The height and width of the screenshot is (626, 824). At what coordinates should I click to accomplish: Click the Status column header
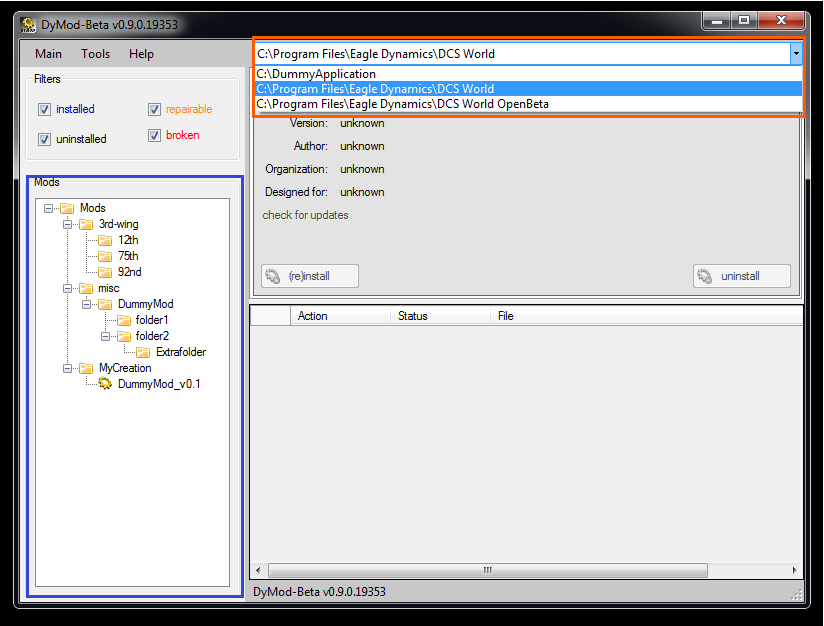(440, 316)
